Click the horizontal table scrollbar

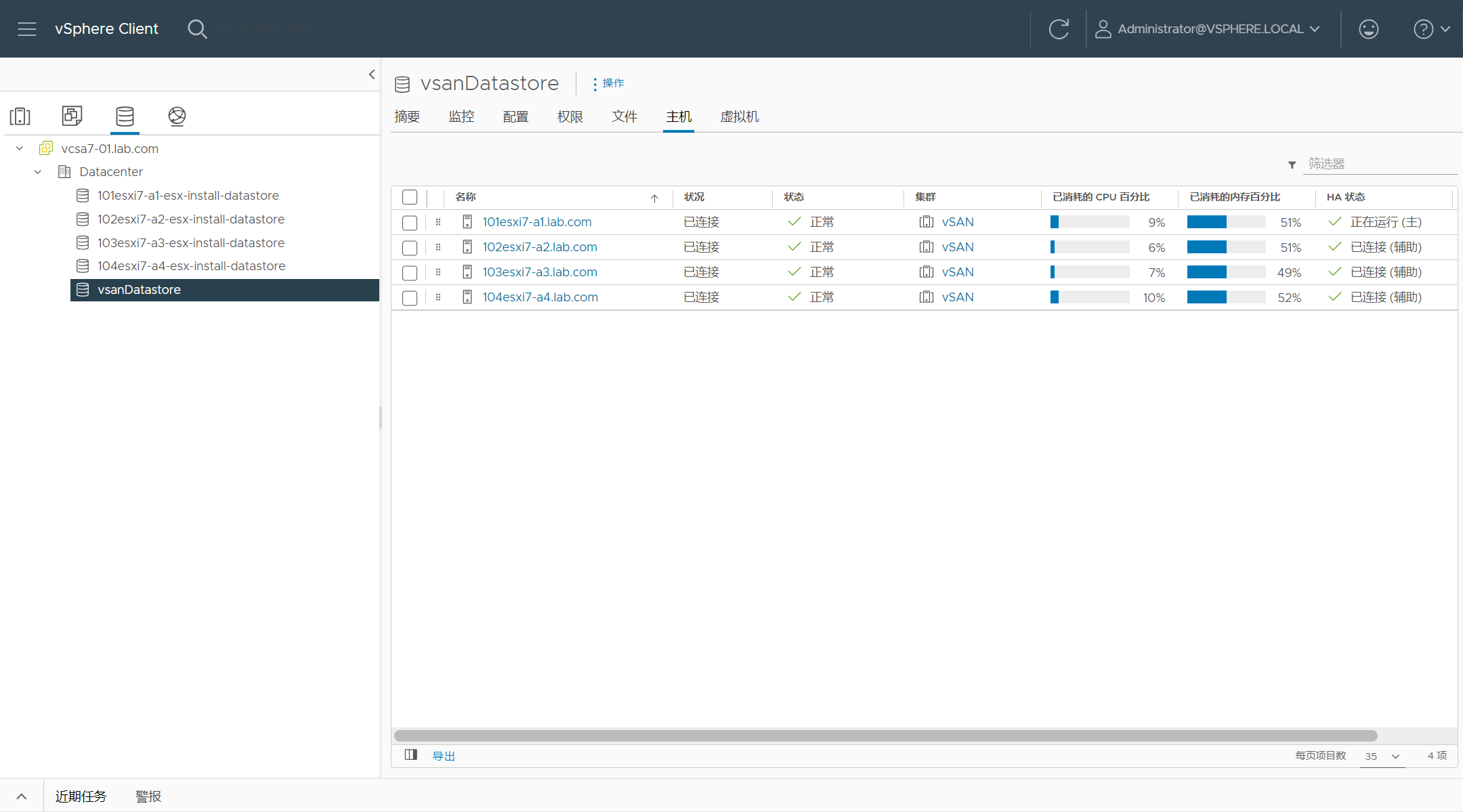[x=885, y=735]
